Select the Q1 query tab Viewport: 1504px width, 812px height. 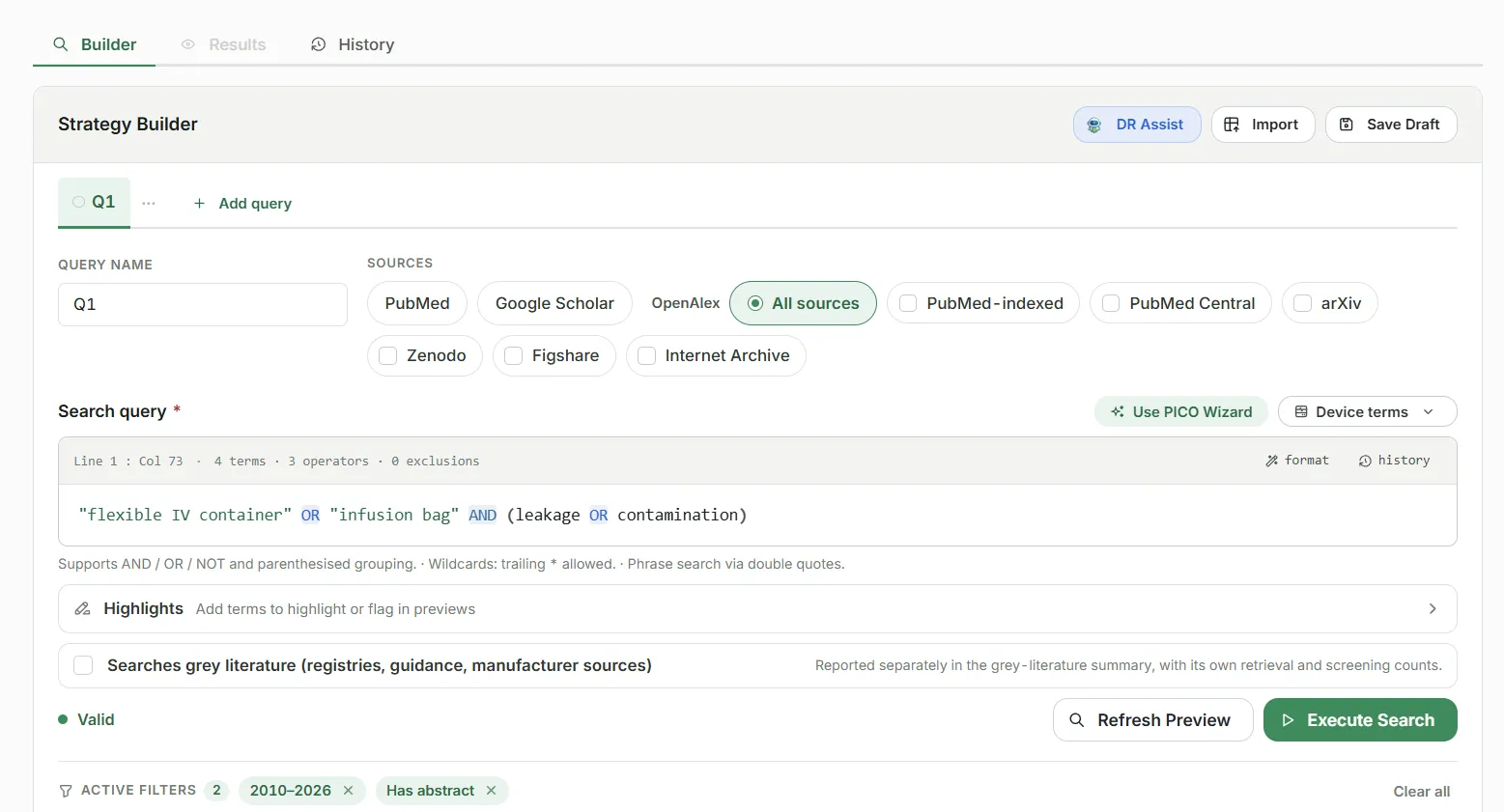point(94,202)
